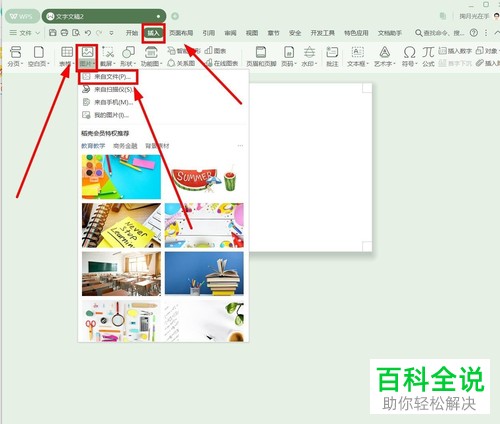Image resolution: width=500 pixels, height=424 pixels.
Task: Insert a 批注 comment
Action: pos(332,56)
